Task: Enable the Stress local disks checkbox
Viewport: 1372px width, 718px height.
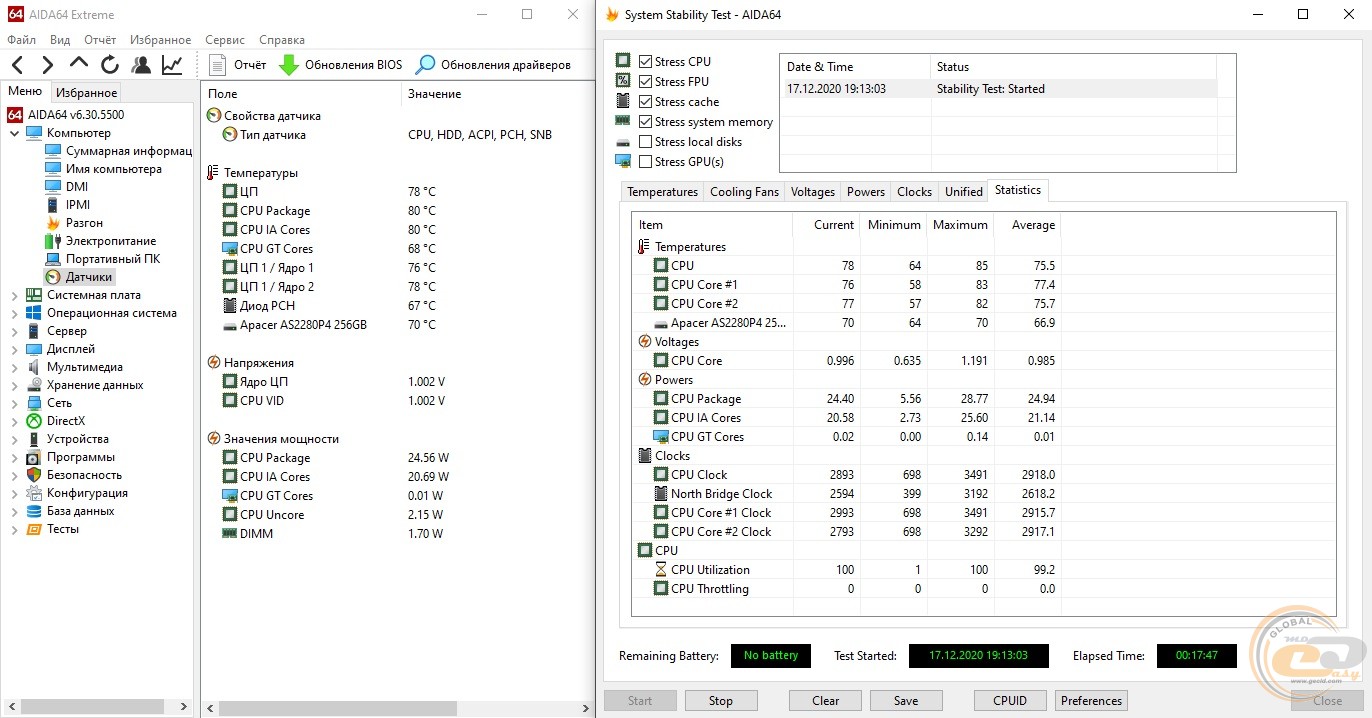Action: tap(645, 142)
